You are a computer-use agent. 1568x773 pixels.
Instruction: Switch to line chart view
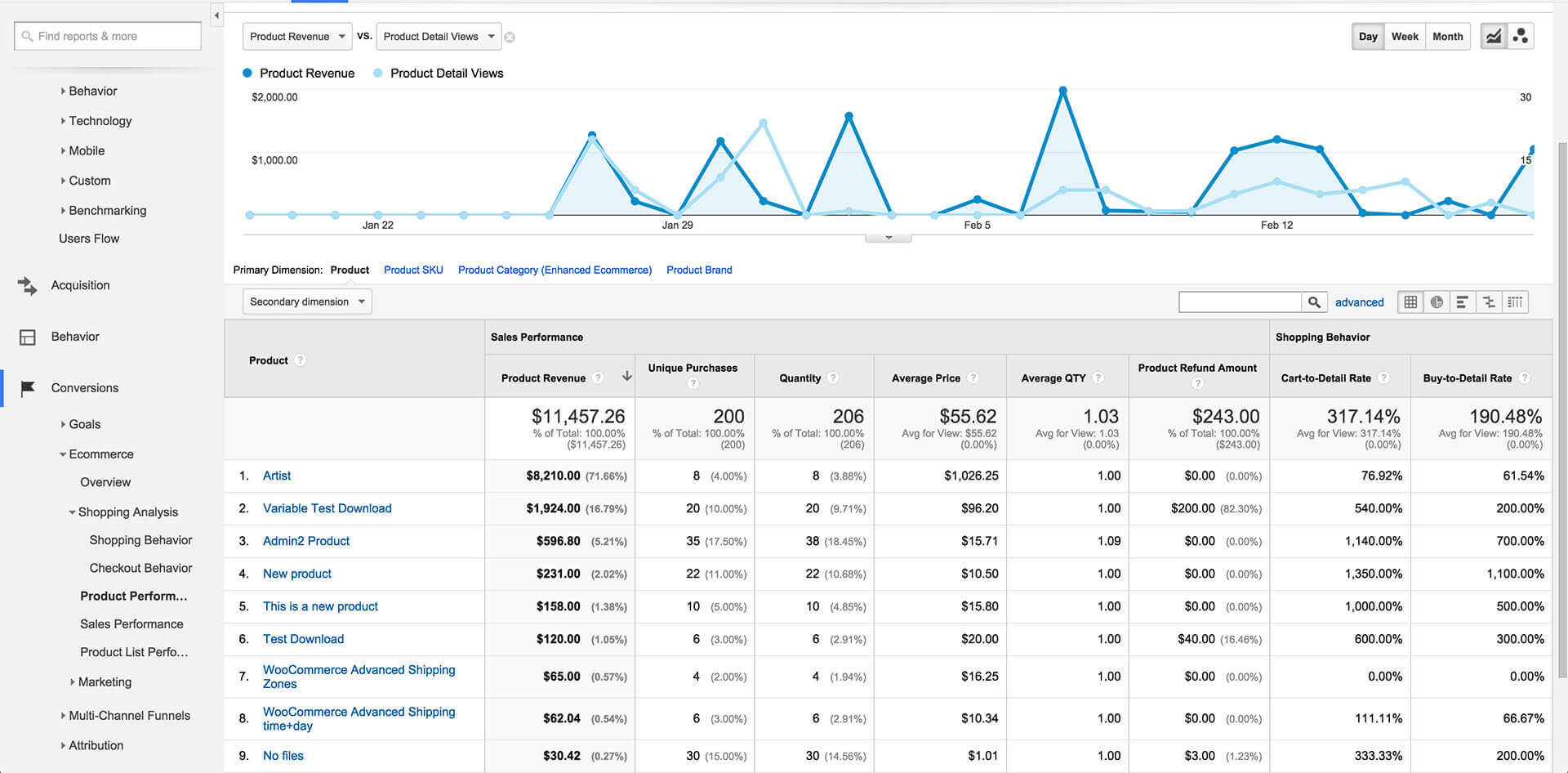[x=1494, y=37]
